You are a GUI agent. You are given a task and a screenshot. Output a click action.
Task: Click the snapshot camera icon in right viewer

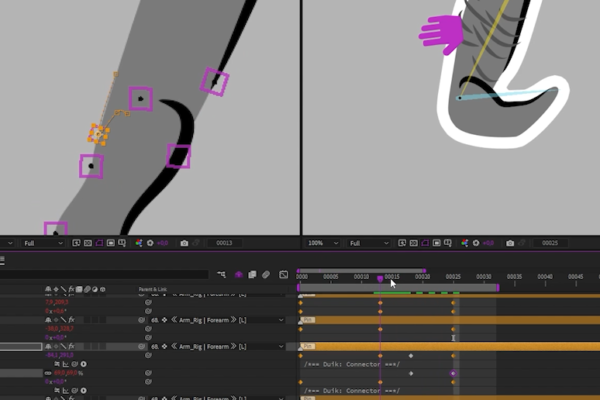(510, 243)
